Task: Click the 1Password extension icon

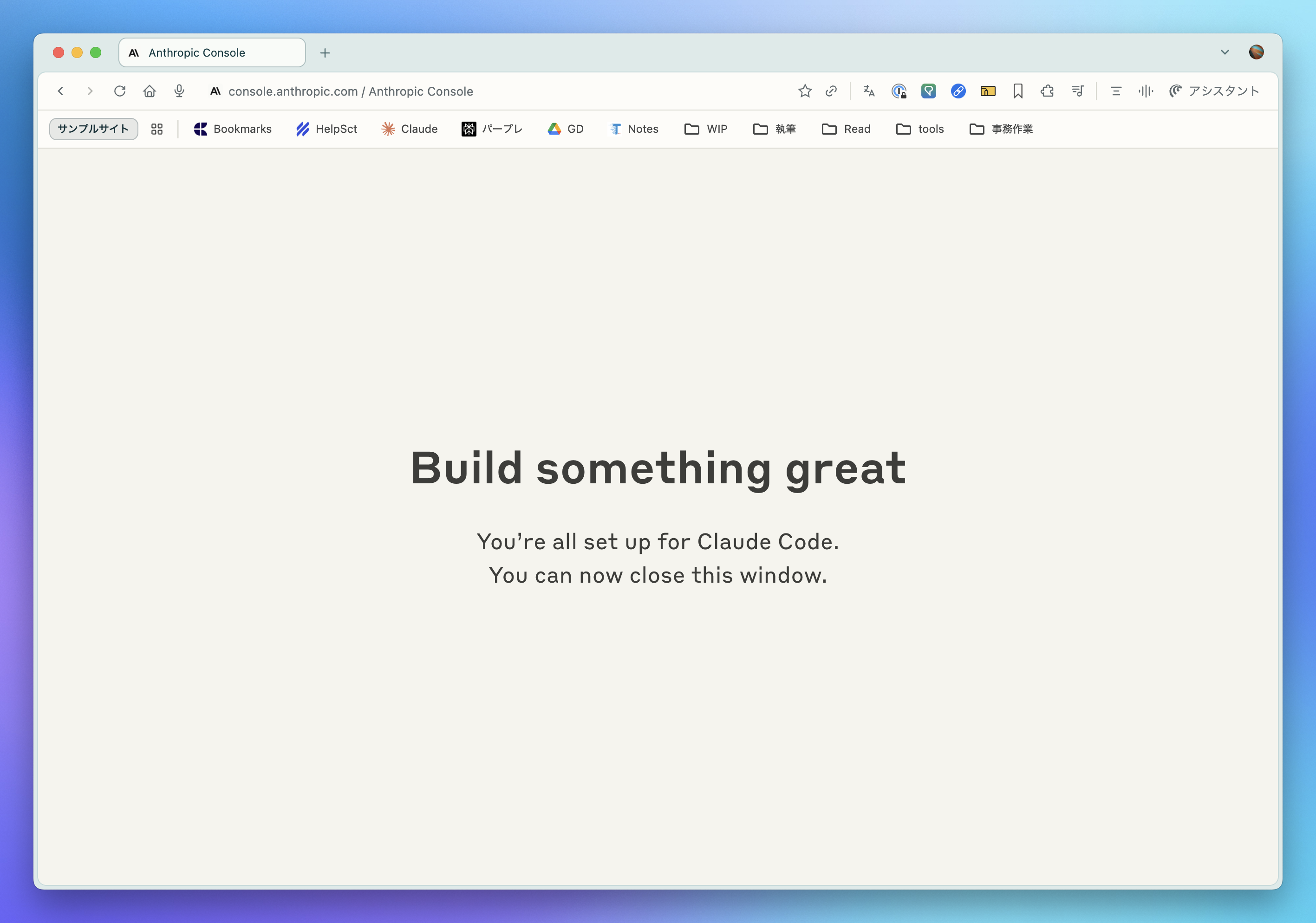Action: [899, 91]
